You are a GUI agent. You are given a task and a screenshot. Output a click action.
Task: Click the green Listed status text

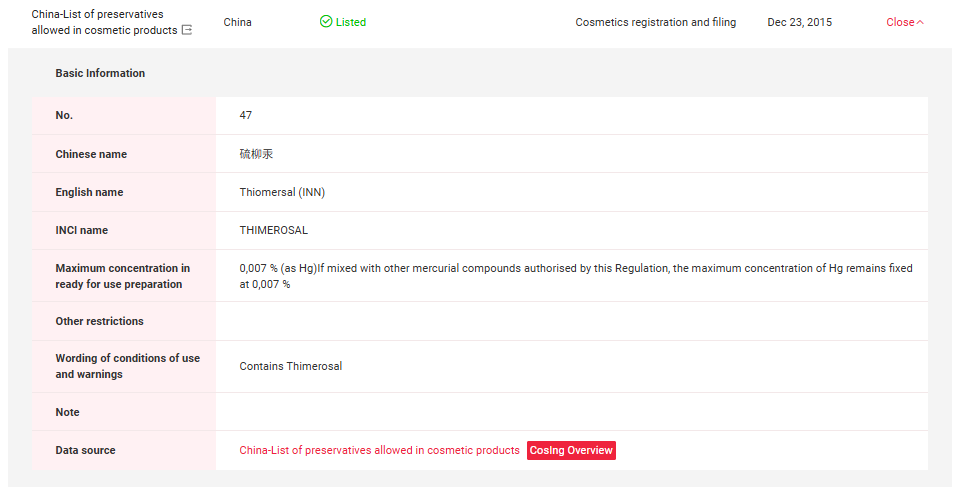pyautogui.click(x=351, y=22)
